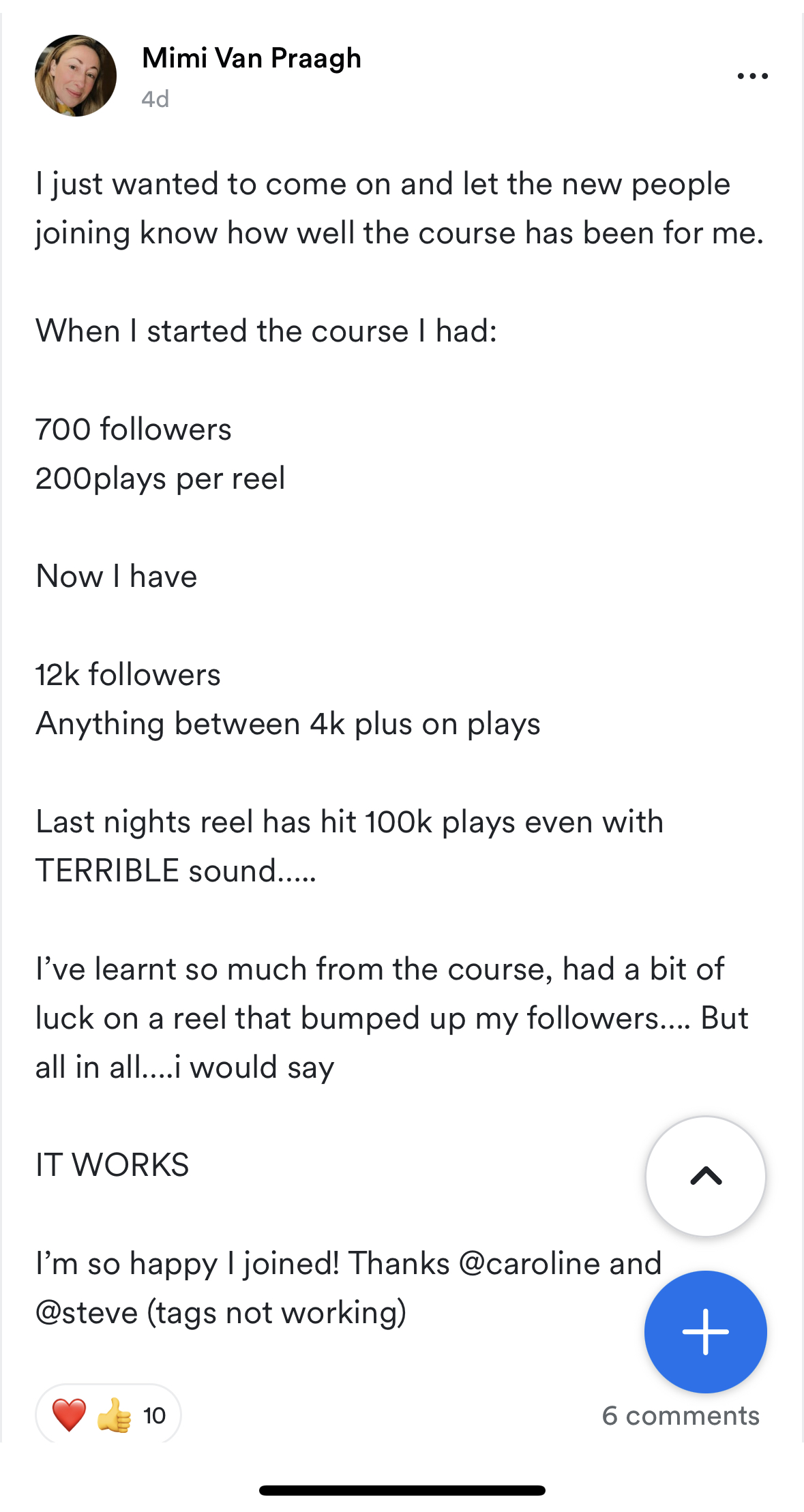Open the 6 comments link

(680, 1416)
